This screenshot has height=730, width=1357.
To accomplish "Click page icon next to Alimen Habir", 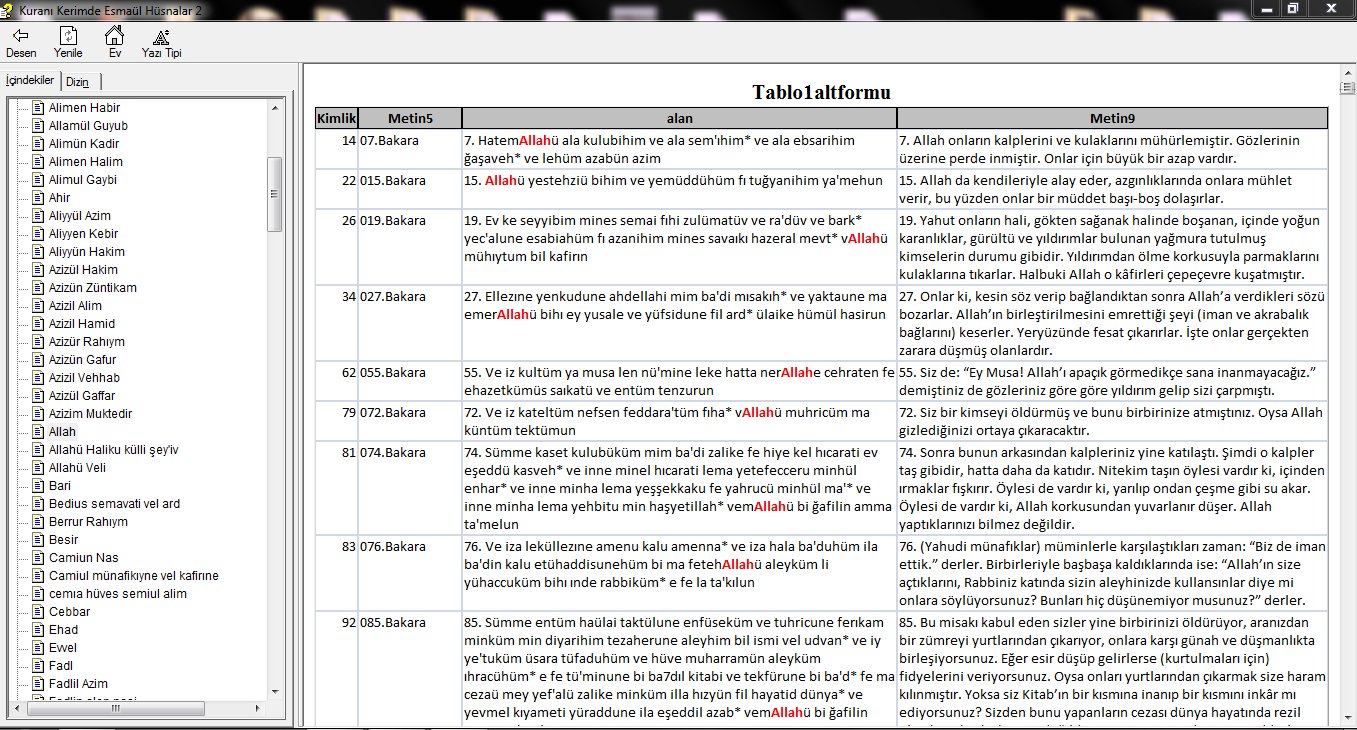I will [x=38, y=108].
